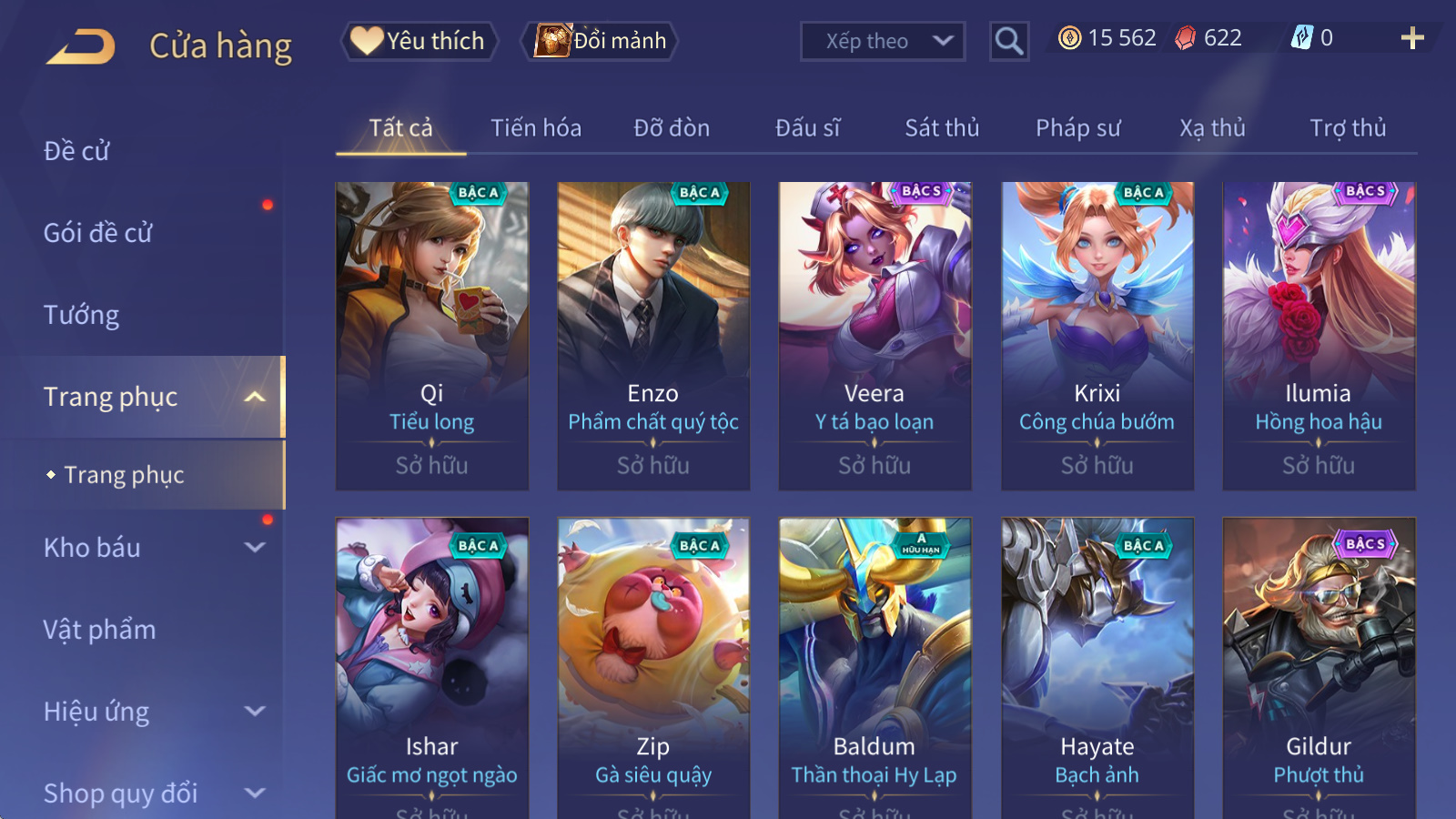Click the chest icon in Đổi mảnh
This screenshot has height=819, width=1456.
point(552,40)
